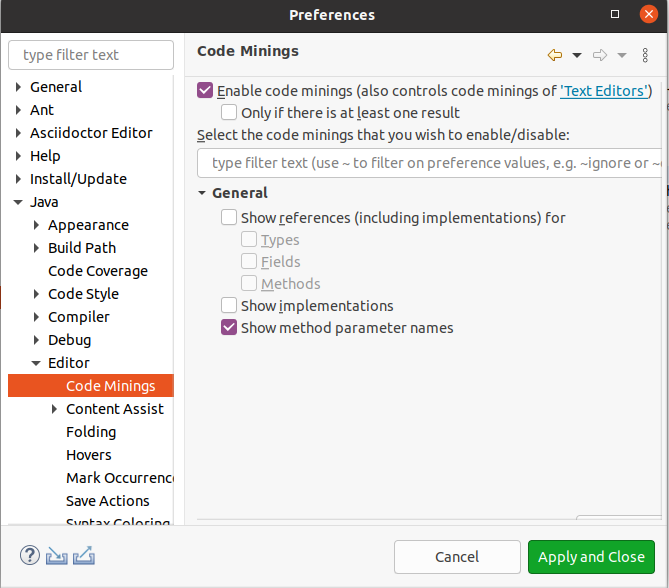
Task: Toggle the Types checkbox
Action: click(249, 239)
